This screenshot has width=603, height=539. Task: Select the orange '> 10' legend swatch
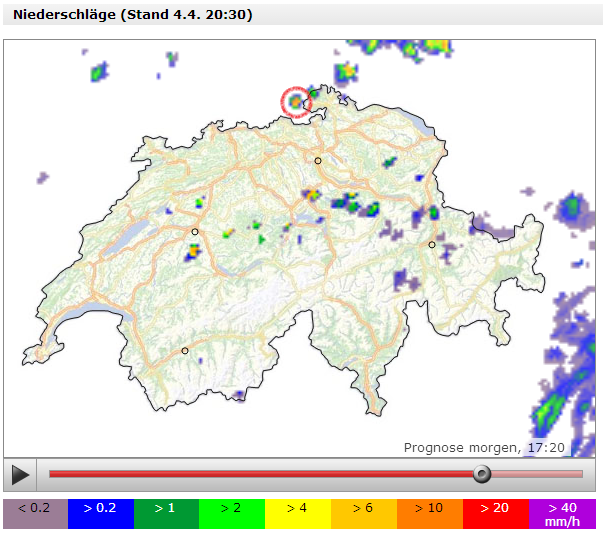pyautogui.click(x=430, y=514)
